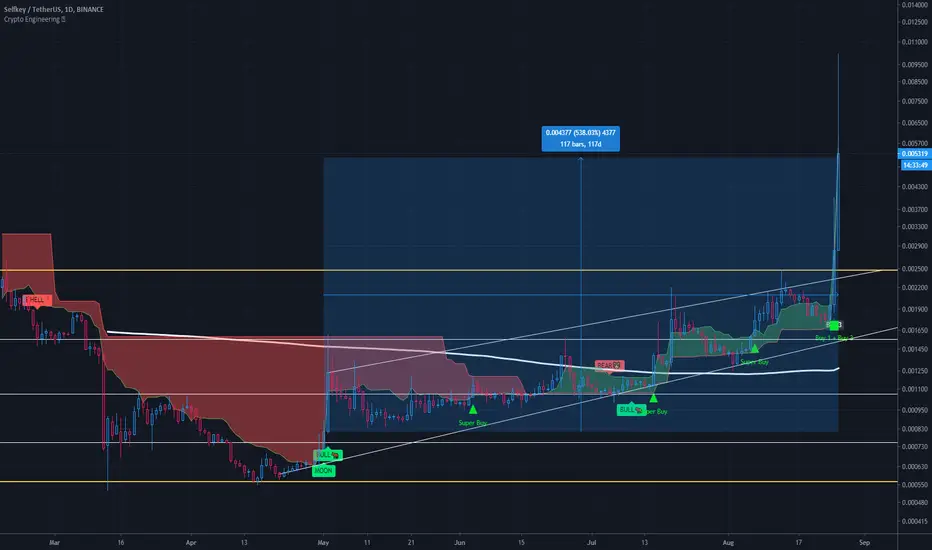Viewport: 932px width, 550px height.
Task: Click the Aug date on time axis
Action: click(x=728, y=542)
